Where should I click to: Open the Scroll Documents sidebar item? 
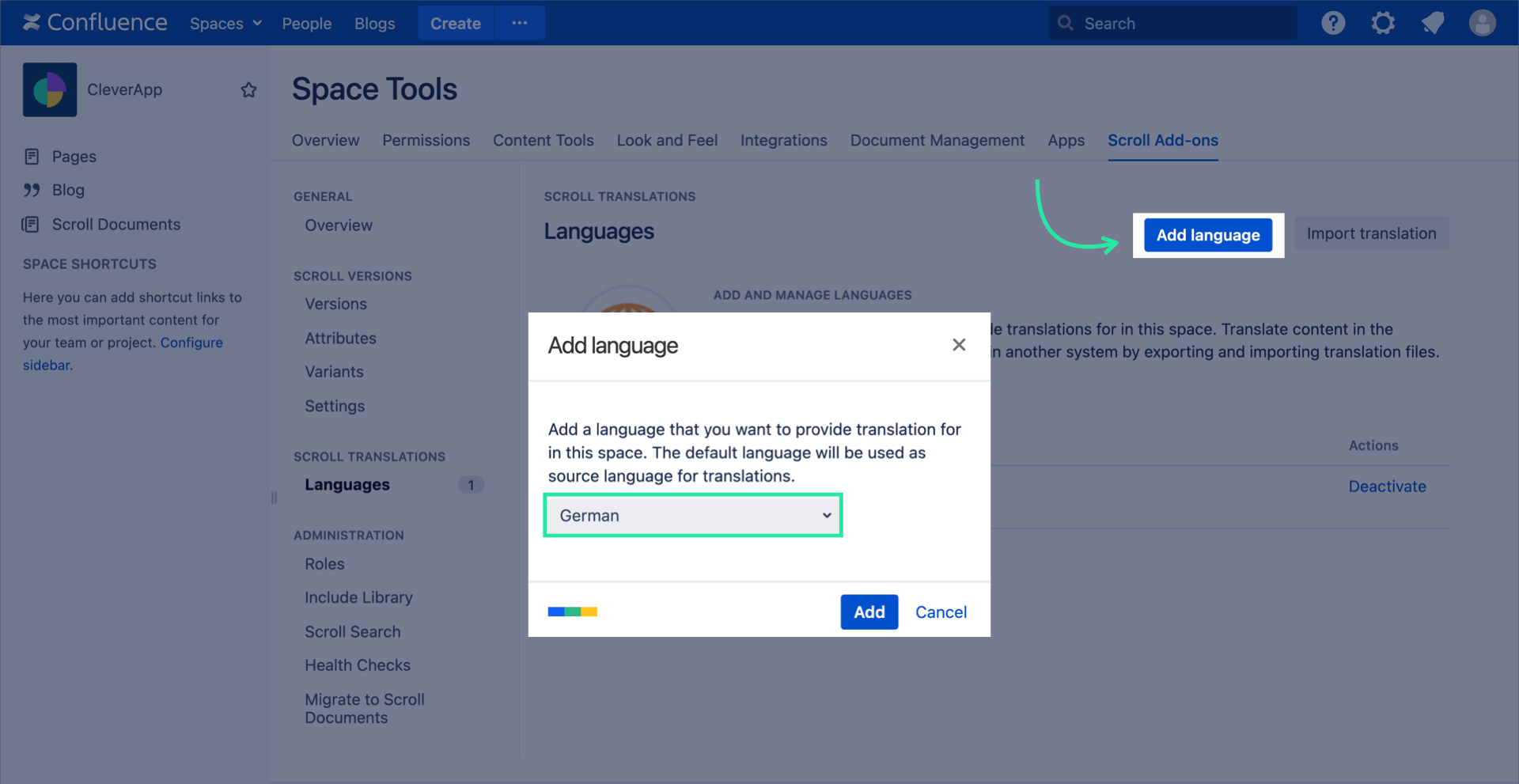(116, 225)
